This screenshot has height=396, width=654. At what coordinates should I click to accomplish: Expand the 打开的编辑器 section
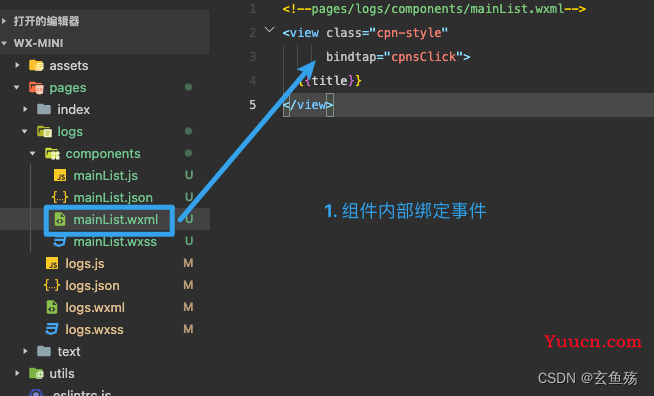[4, 21]
